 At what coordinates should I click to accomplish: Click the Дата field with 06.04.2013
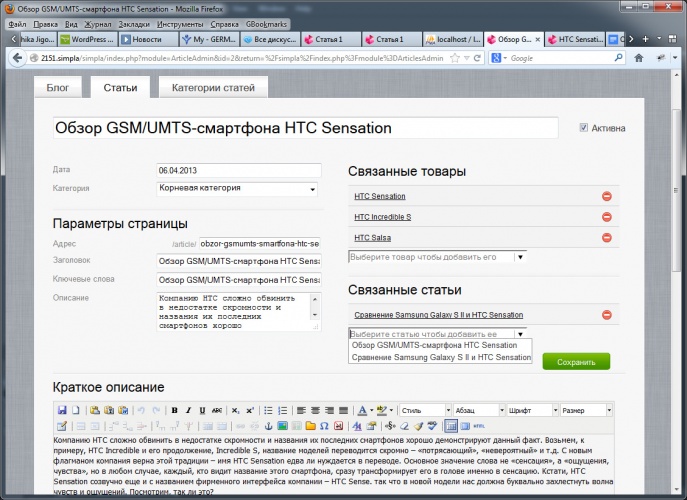239,170
